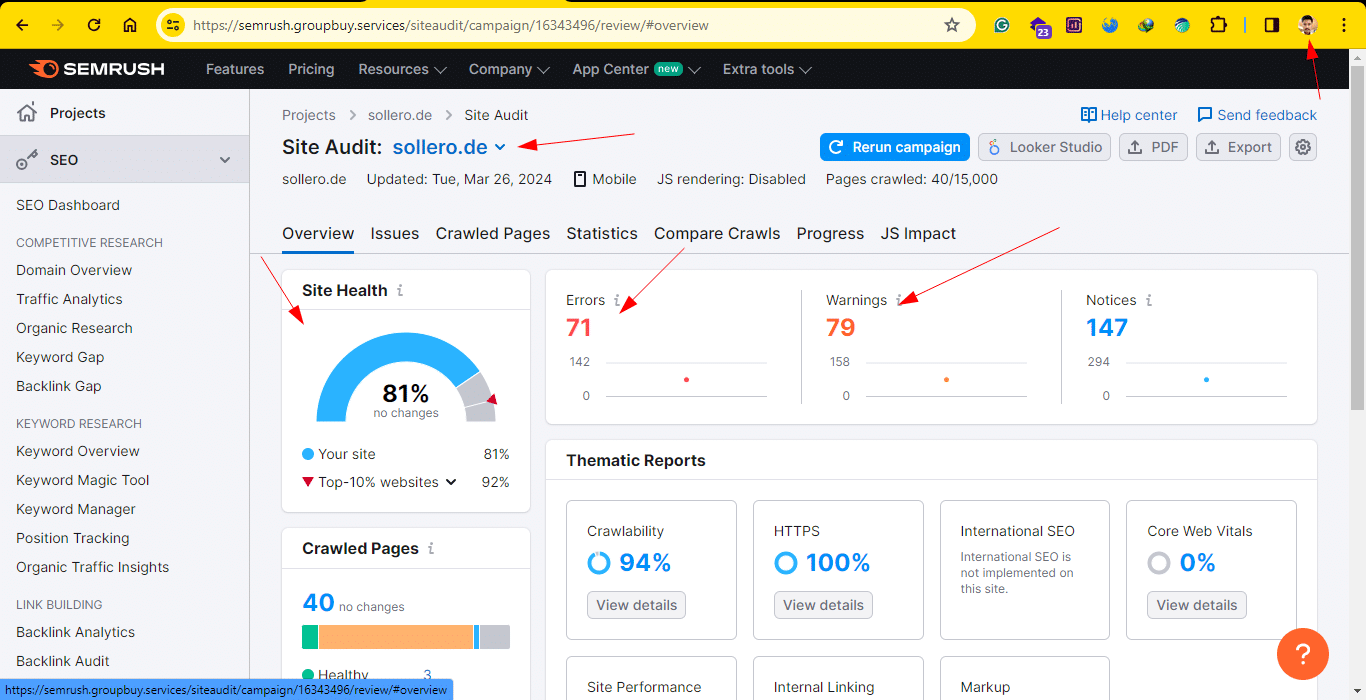Open the orange help question mark button
Viewport: 1366px width, 700px height.
point(1303,654)
